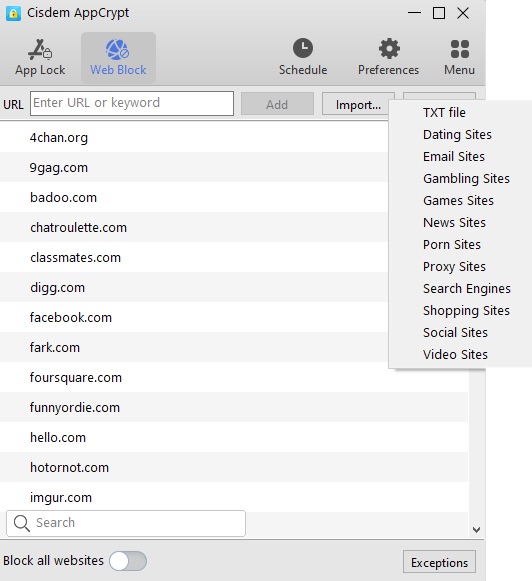
Task: Select the imgur.com entry
Action: coord(234,498)
